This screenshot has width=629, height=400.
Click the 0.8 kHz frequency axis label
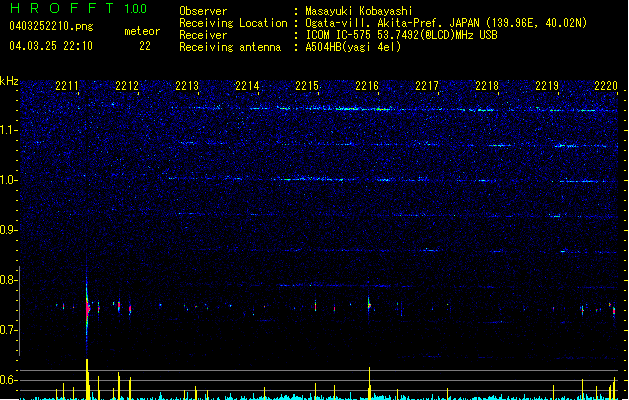9,280
